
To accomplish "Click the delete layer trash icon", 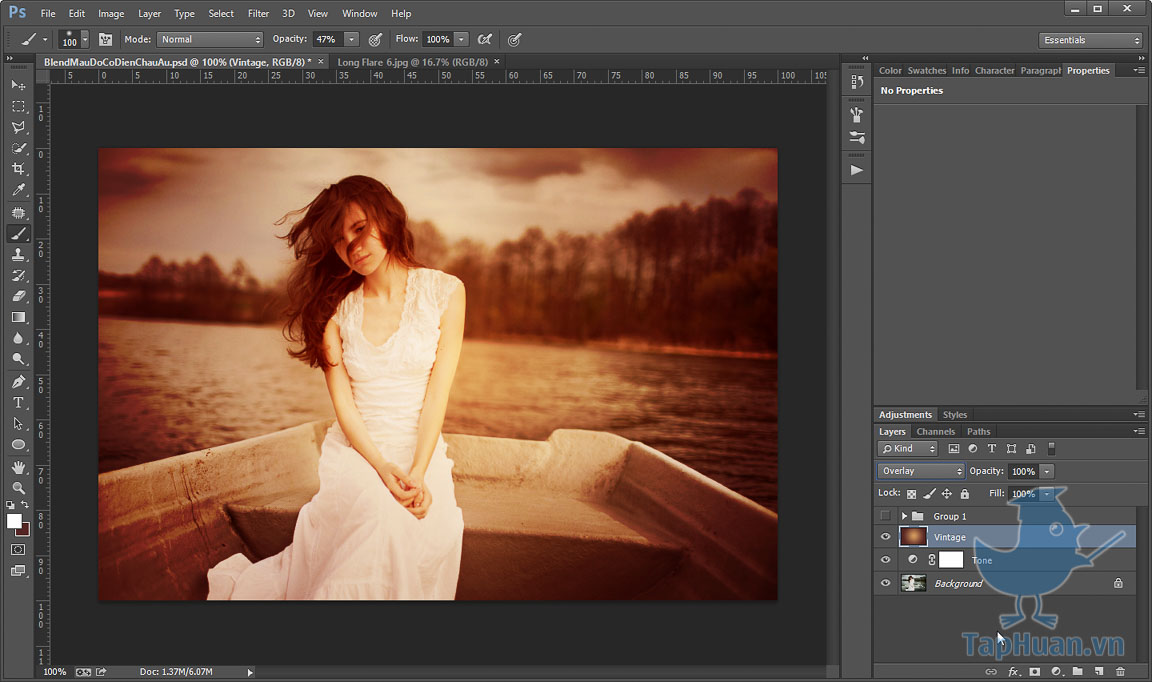I will tap(1120, 672).
